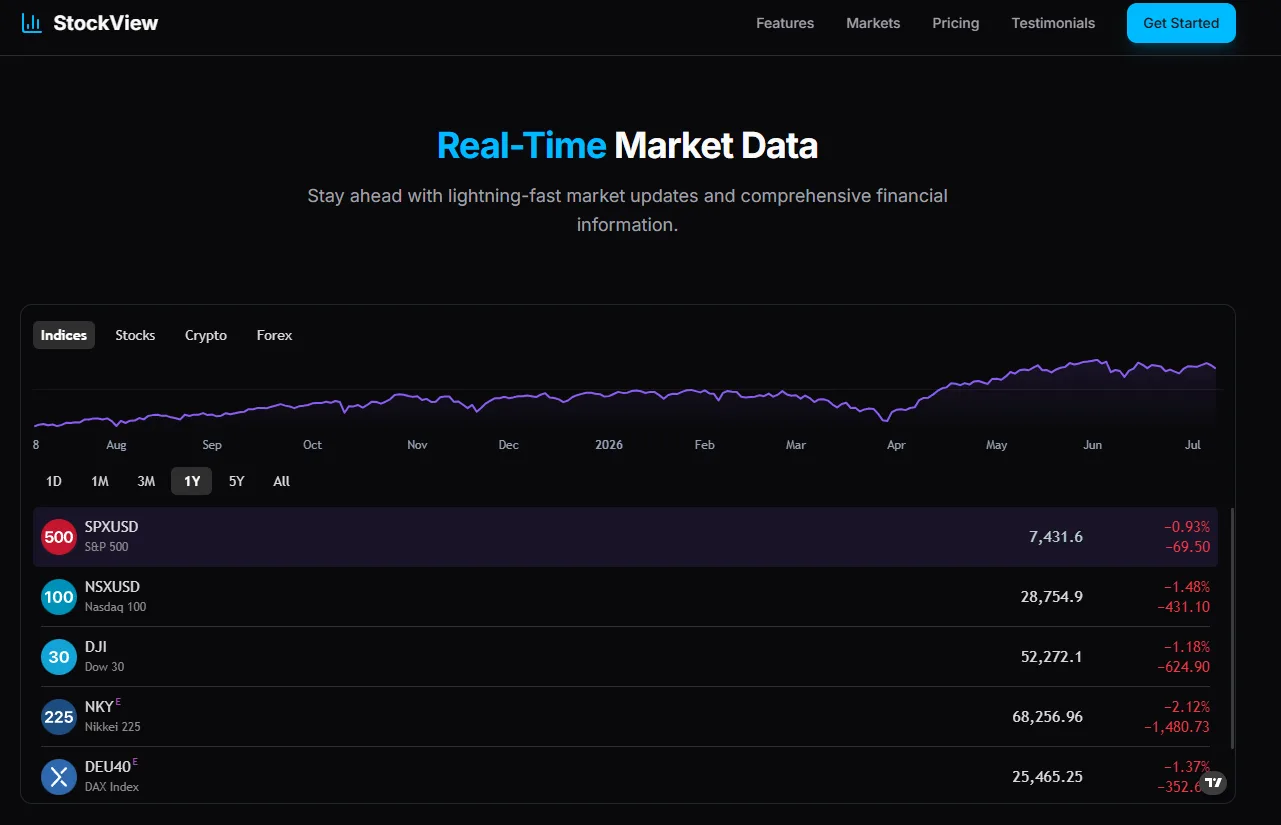Screen dimensions: 1281x825
Task: Click the Nikkei 225 description label
Action: [x=113, y=727]
